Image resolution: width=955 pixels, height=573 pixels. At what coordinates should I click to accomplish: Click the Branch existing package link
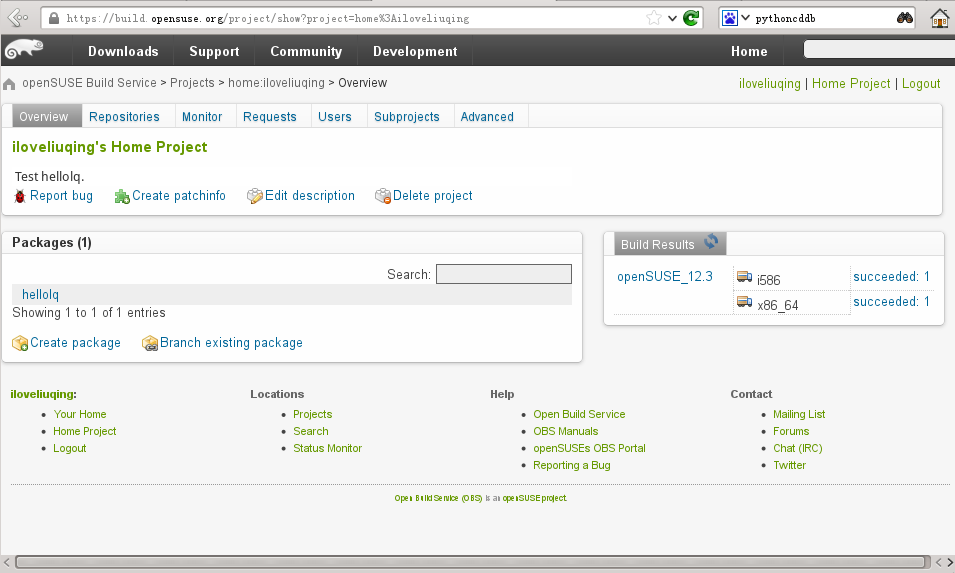231,343
